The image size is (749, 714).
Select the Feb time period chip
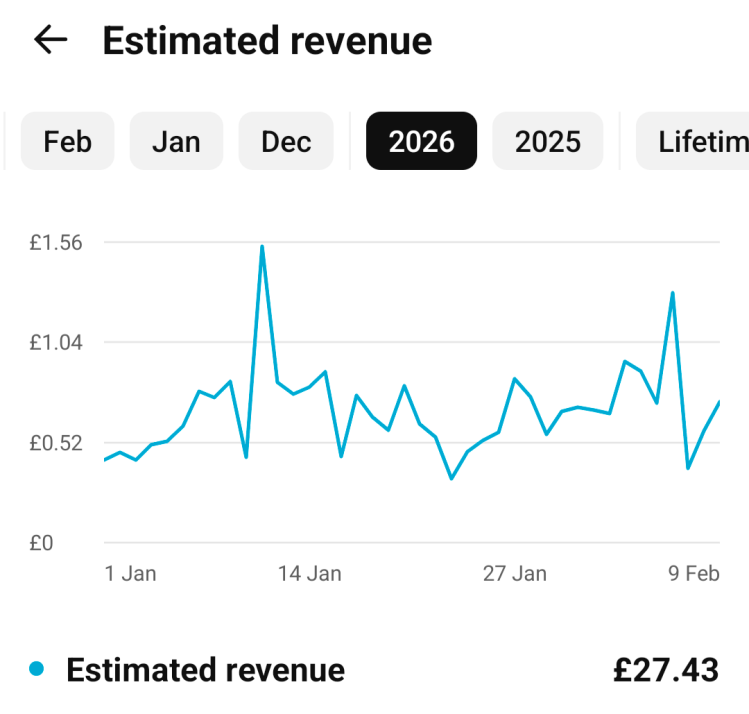click(67, 141)
